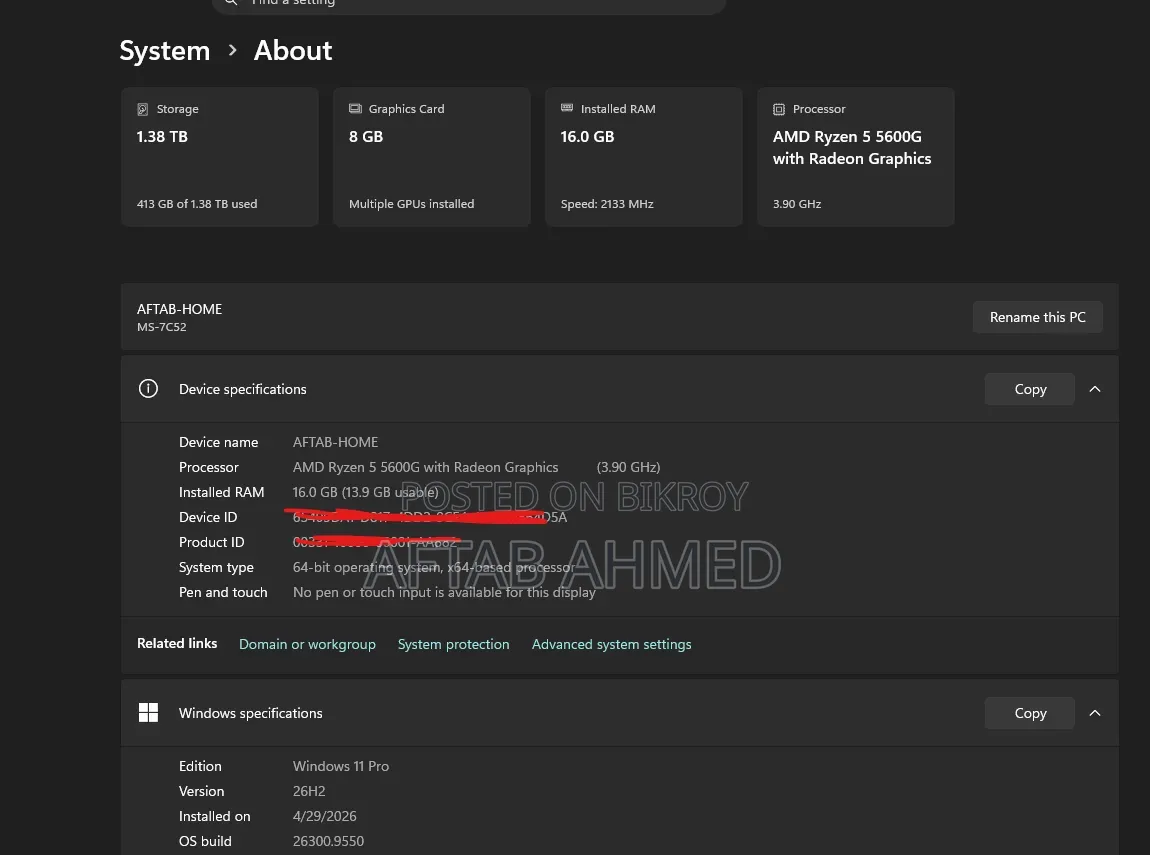1150x855 pixels.
Task: Select the No pen or touch input text
Action: (x=444, y=592)
